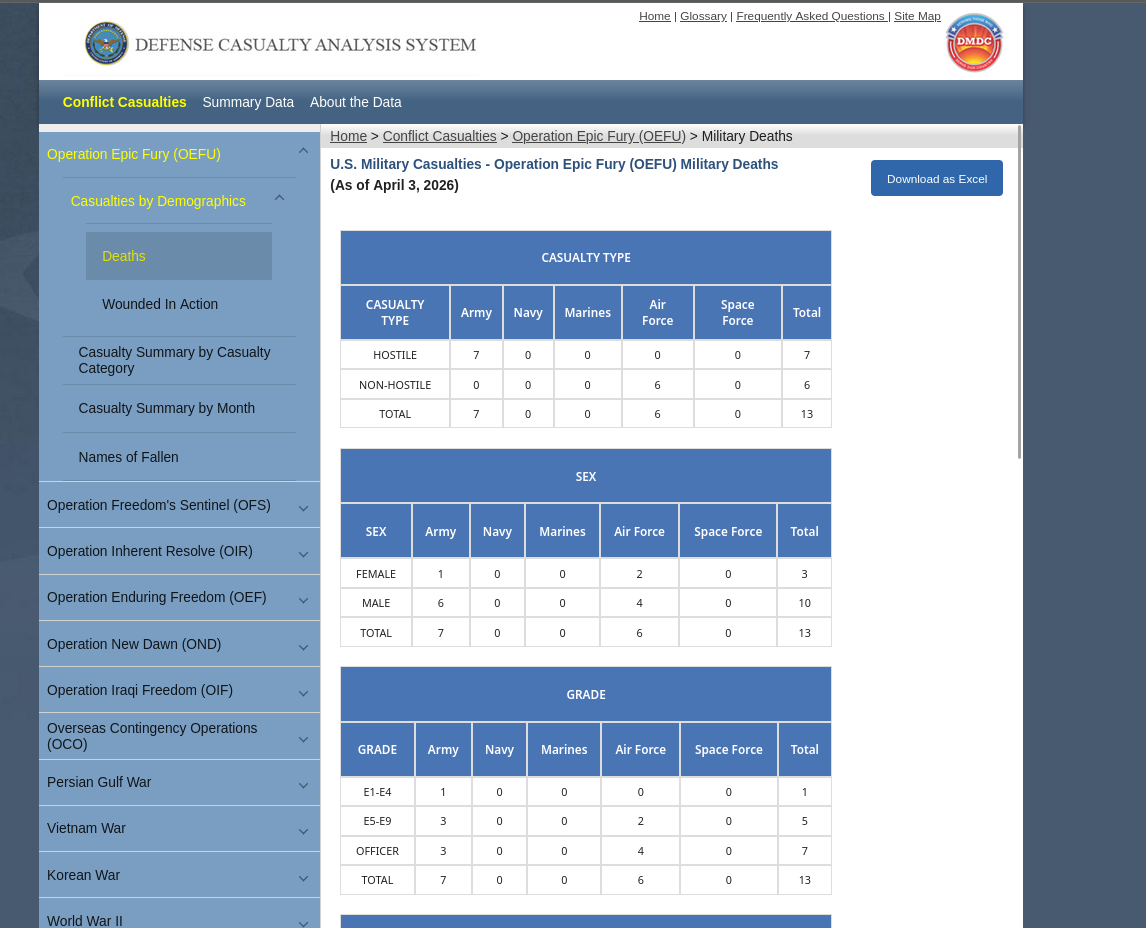This screenshot has height=928, width=1146.
Task: Click the Casualties by Demographics label
Action: pyautogui.click(x=158, y=201)
